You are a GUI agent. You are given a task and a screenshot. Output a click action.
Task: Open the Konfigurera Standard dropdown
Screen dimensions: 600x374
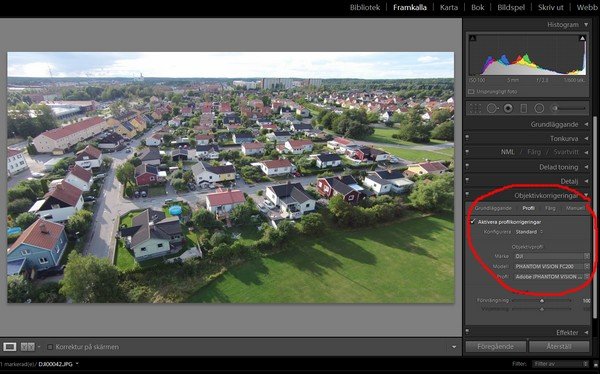[x=528, y=232]
